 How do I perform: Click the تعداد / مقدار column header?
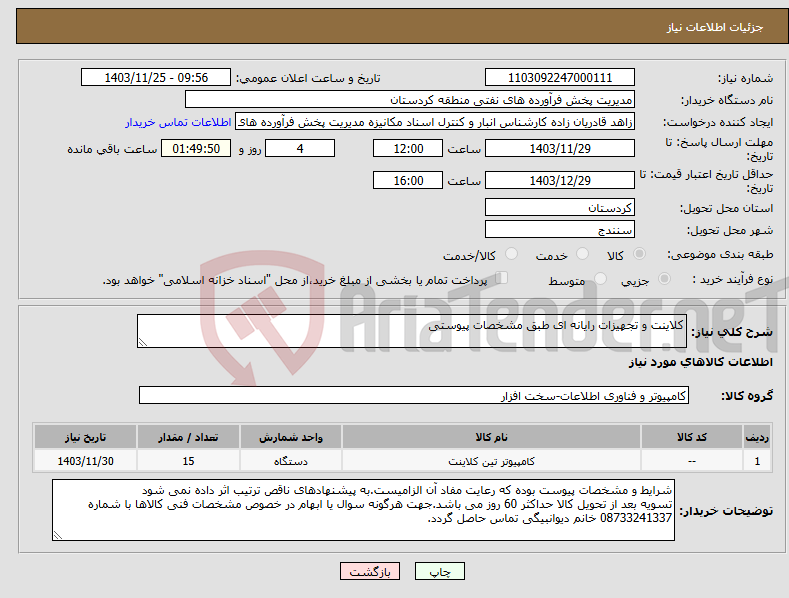pos(188,437)
